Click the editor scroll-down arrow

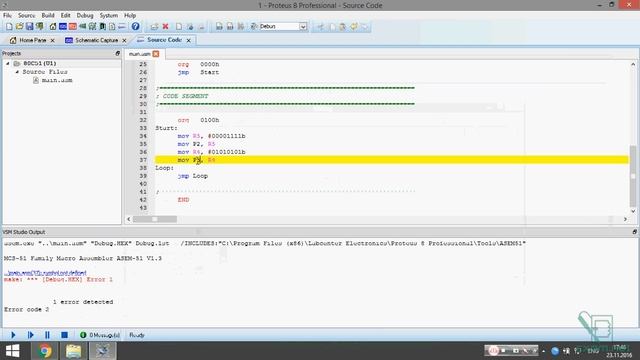tap(633, 211)
